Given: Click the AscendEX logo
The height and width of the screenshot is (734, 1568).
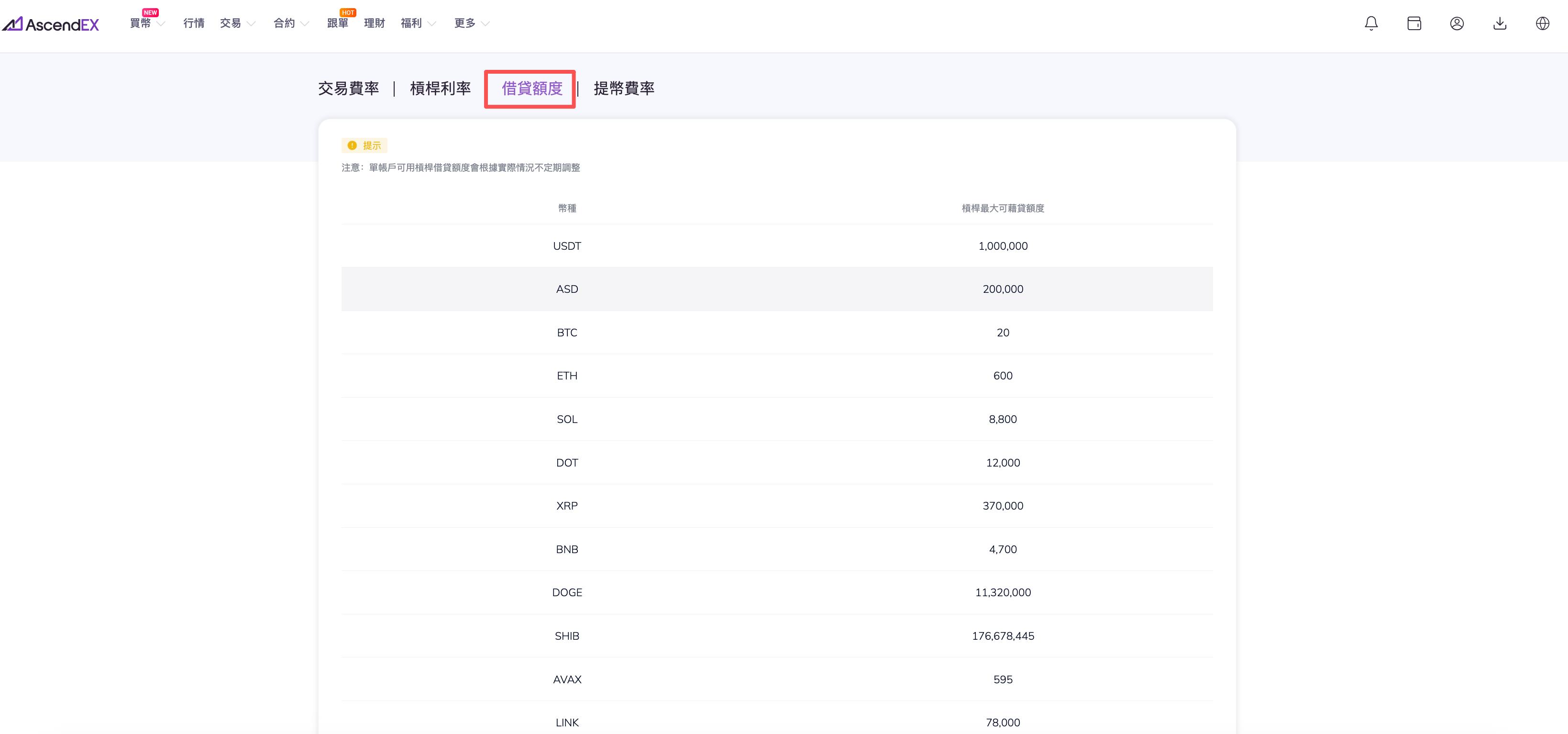Looking at the screenshot, I should (x=51, y=24).
